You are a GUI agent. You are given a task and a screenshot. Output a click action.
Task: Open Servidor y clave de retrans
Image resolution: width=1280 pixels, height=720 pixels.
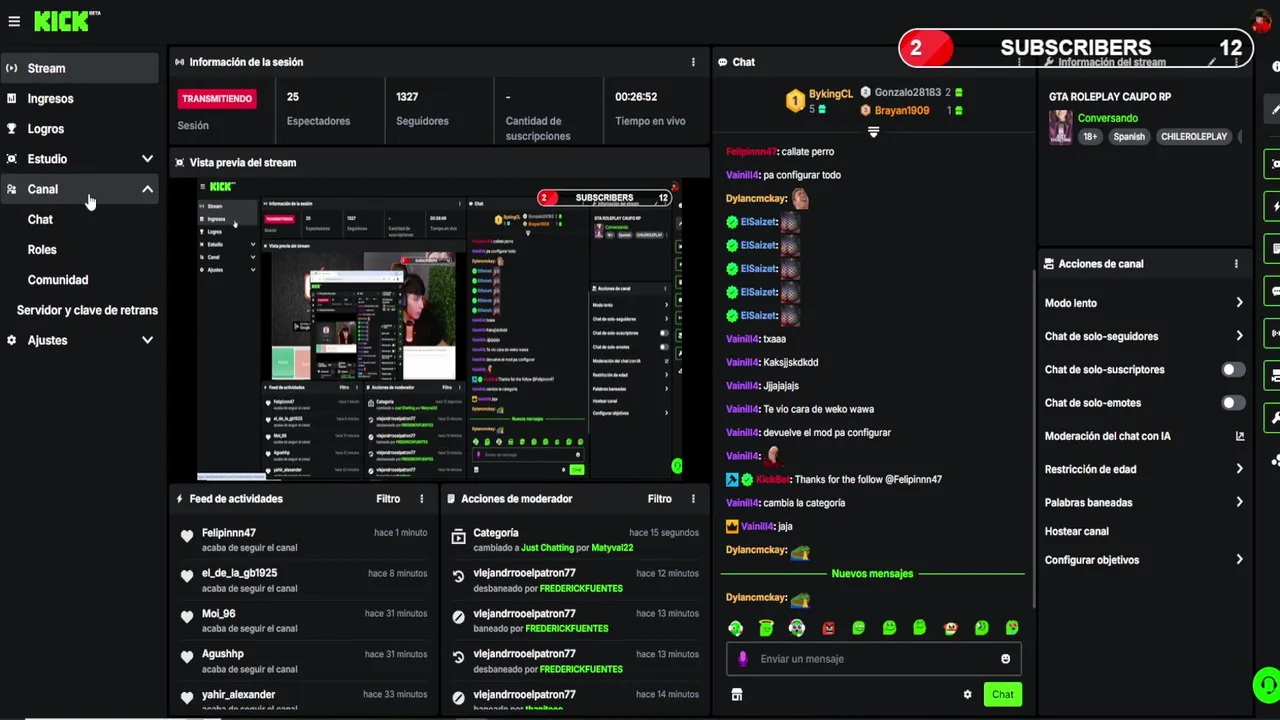pyautogui.click(x=87, y=310)
